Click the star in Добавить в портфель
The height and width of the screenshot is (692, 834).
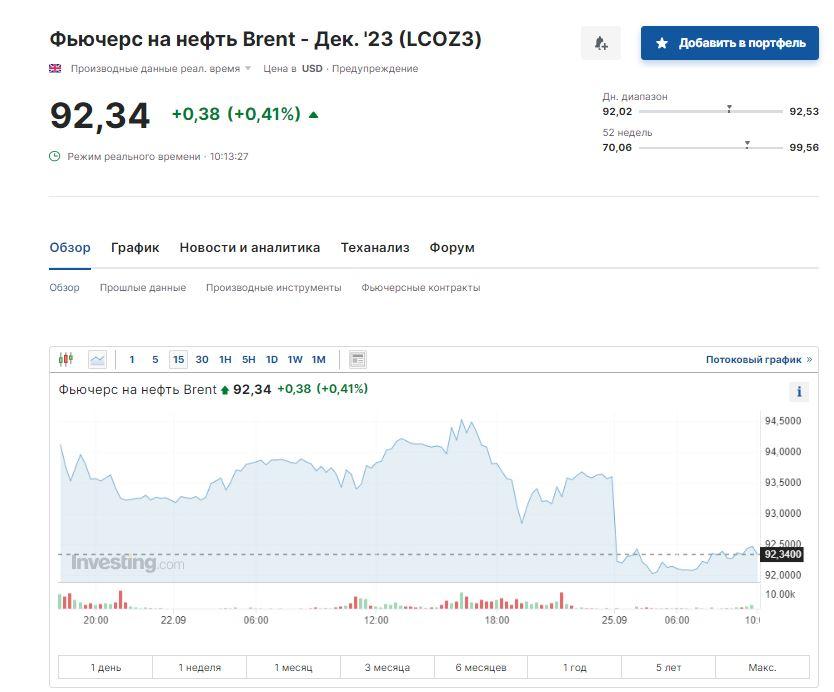pyautogui.click(x=662, y=43)
